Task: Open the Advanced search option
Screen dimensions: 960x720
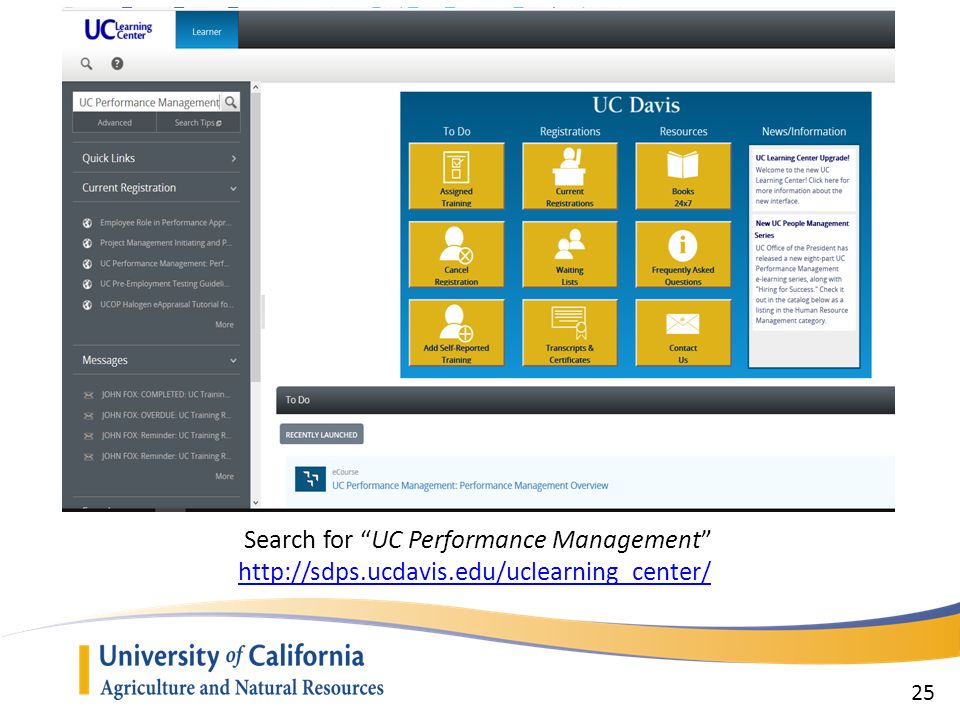Action: pyautogui.click(x=114, y=122)
